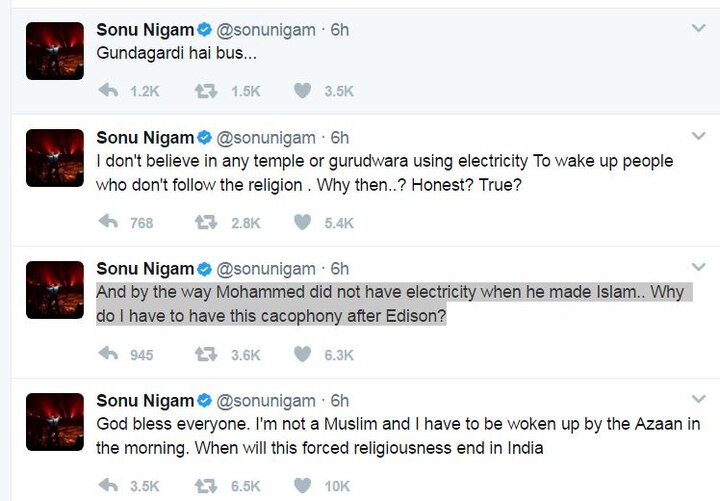Image resolution: width=720 pixels, height=501 pixels.
Task: Like the "God bless everyone" tweet
Action: [302, 486]
